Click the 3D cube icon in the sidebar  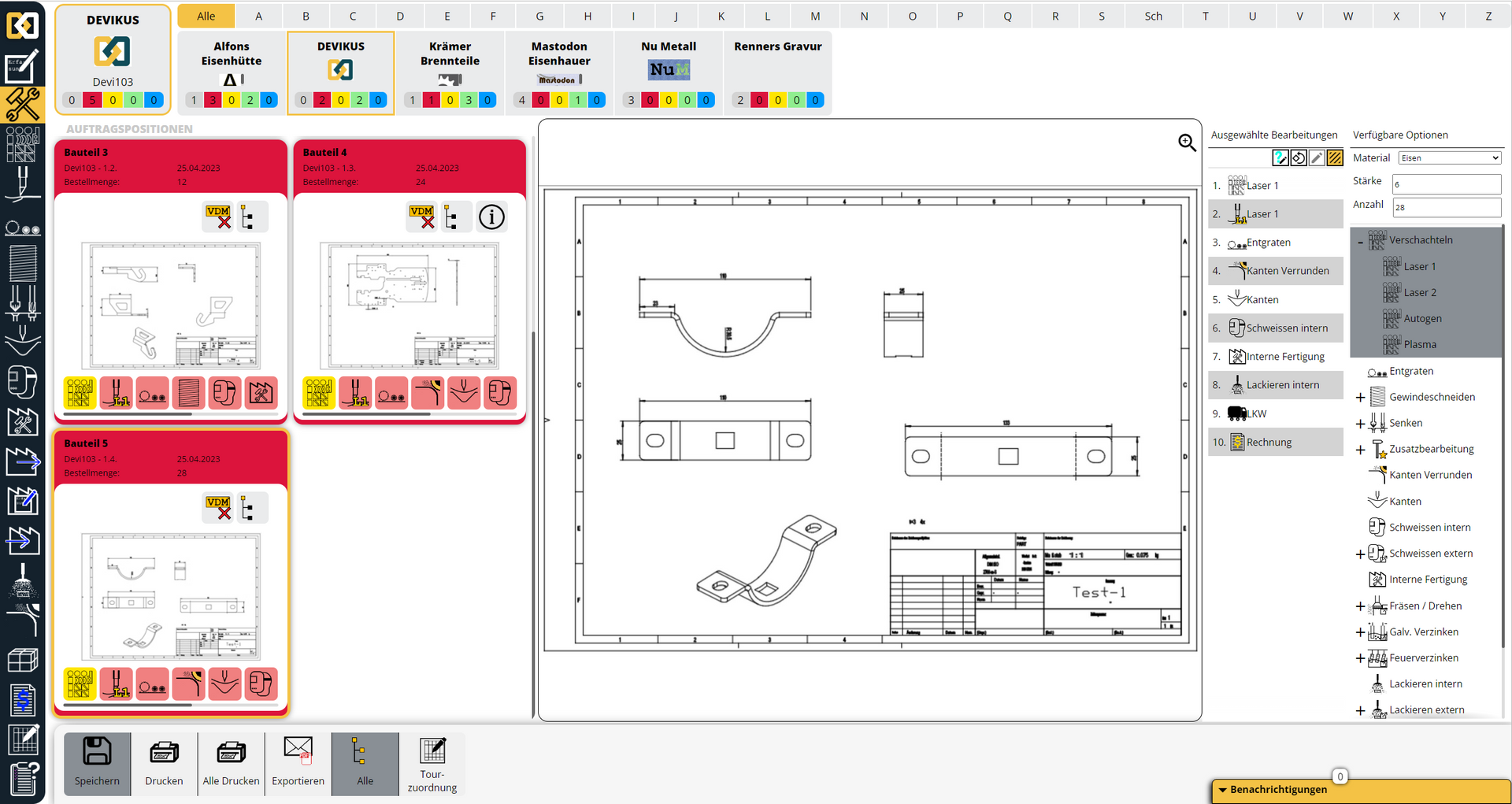23,660
